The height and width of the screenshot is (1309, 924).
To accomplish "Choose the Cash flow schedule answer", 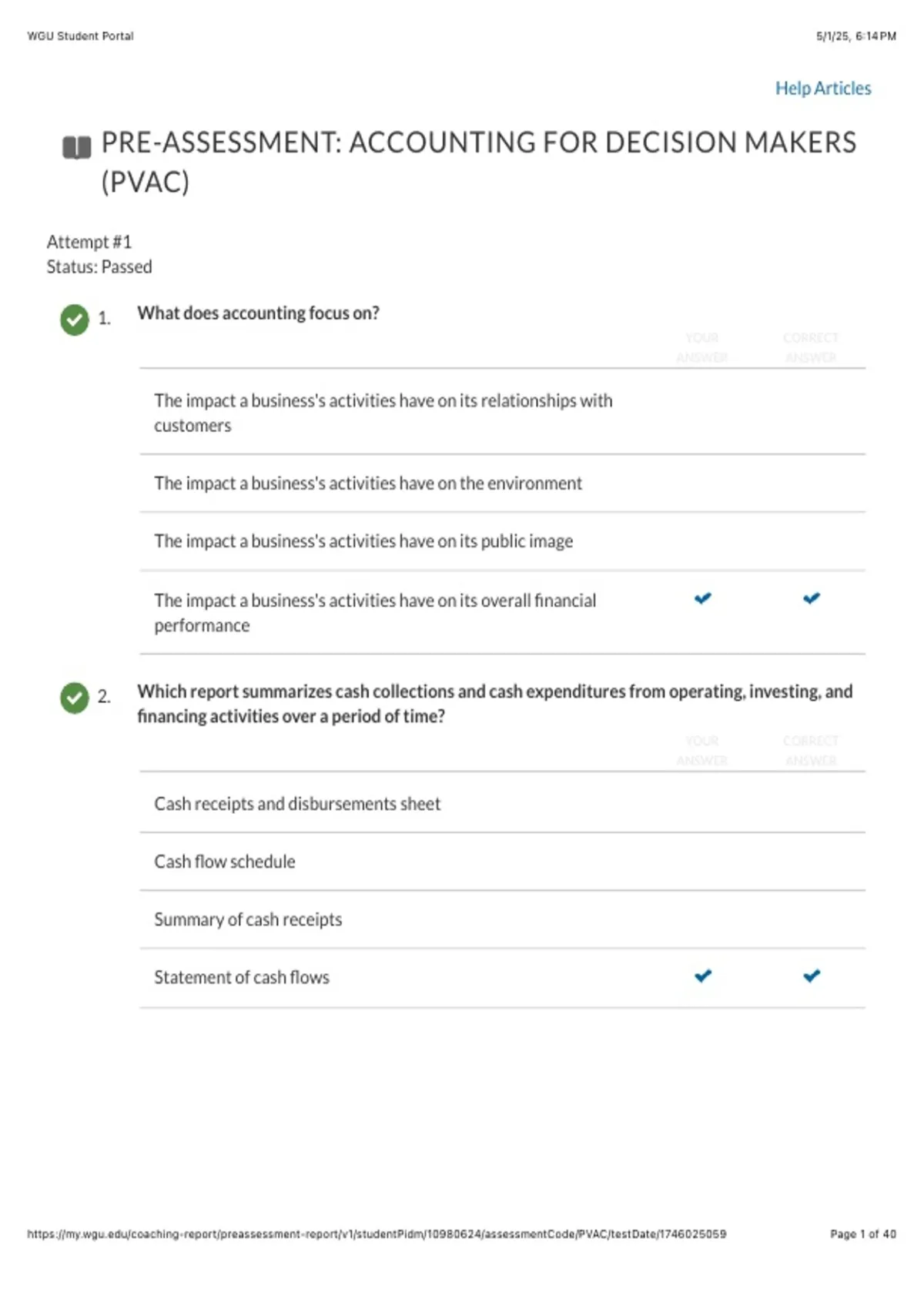I will [x=225, y=862].
